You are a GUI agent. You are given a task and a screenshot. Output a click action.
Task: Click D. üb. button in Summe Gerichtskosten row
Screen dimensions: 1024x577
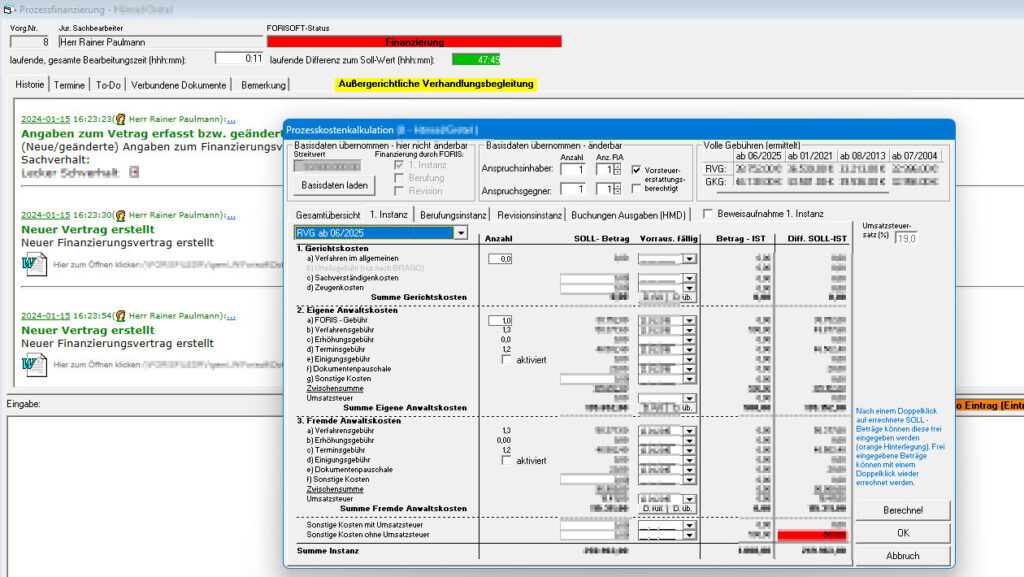(682, 297)
